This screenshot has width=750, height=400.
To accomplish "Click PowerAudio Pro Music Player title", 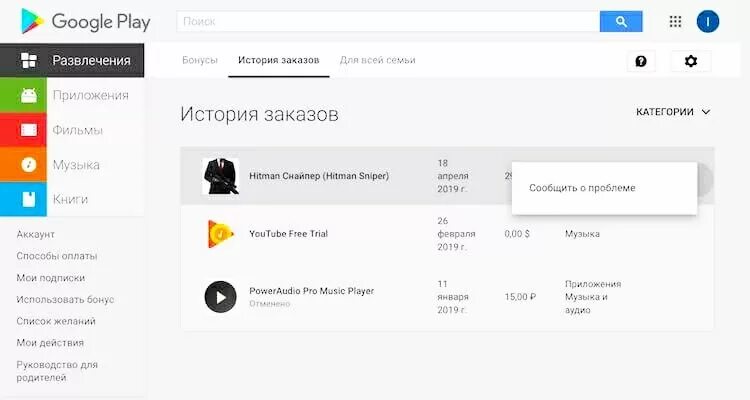I will [311, 291].
